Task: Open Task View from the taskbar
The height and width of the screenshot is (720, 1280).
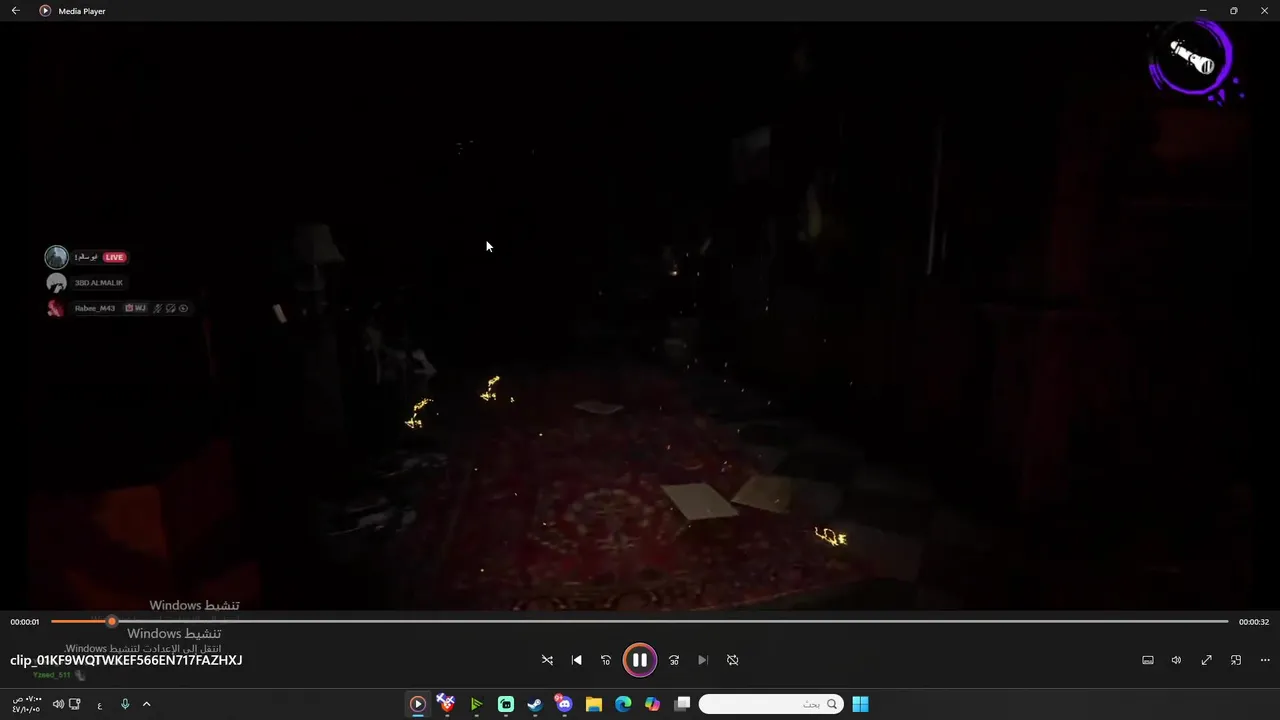Action: (682, 704)
